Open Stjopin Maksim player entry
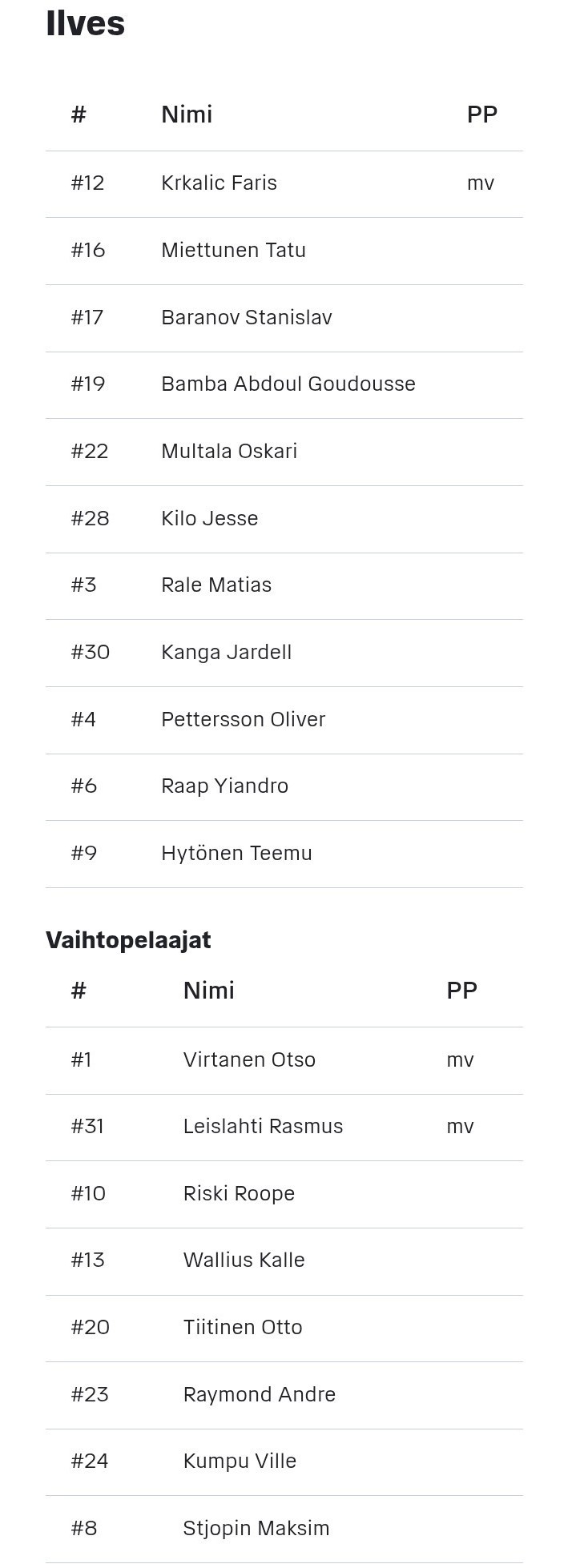The image size is (588, 1568). tap(256, 1528)
